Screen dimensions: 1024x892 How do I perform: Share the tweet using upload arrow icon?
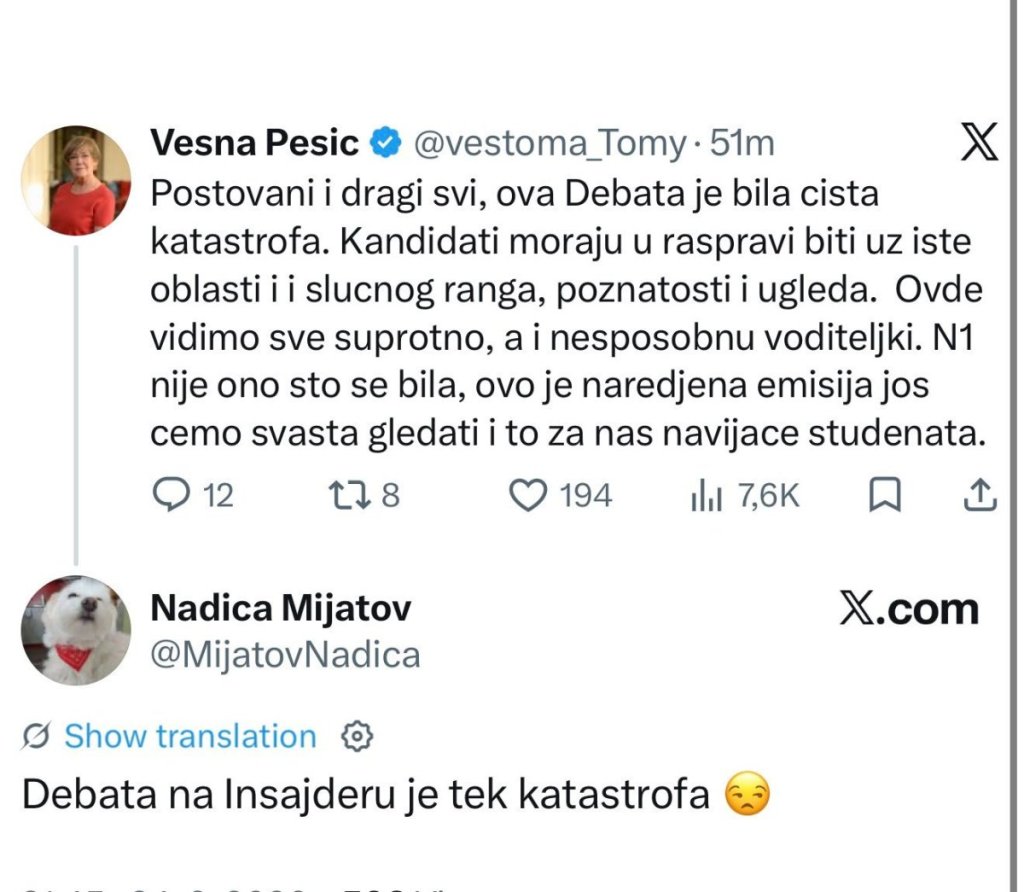[x=980, y=494]
